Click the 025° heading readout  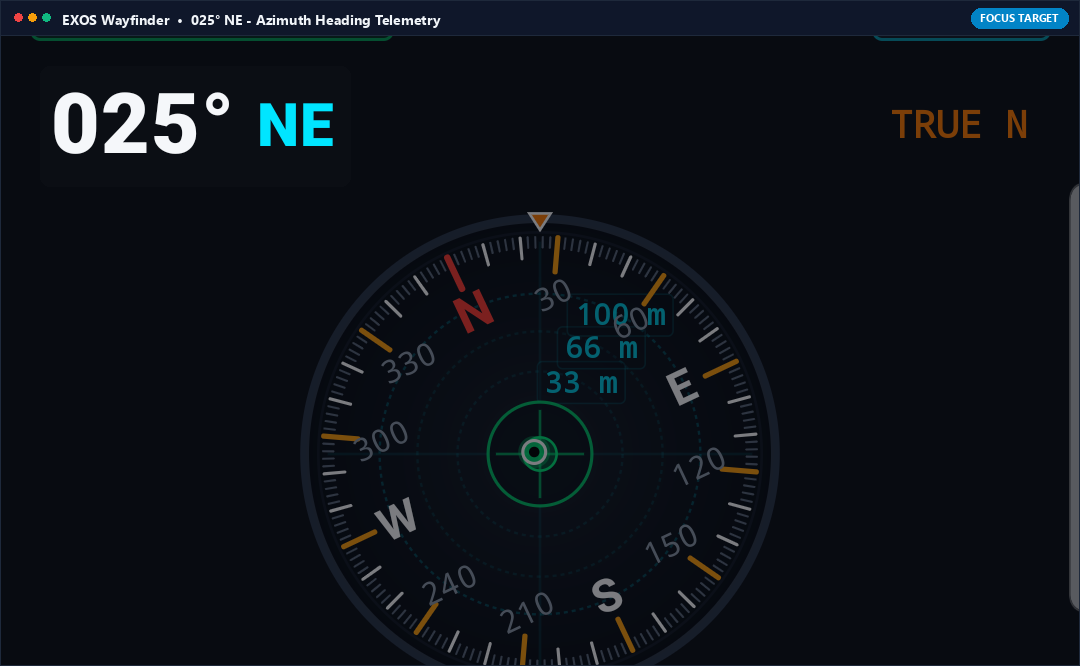pyautogui.click(x=141, y=125)
